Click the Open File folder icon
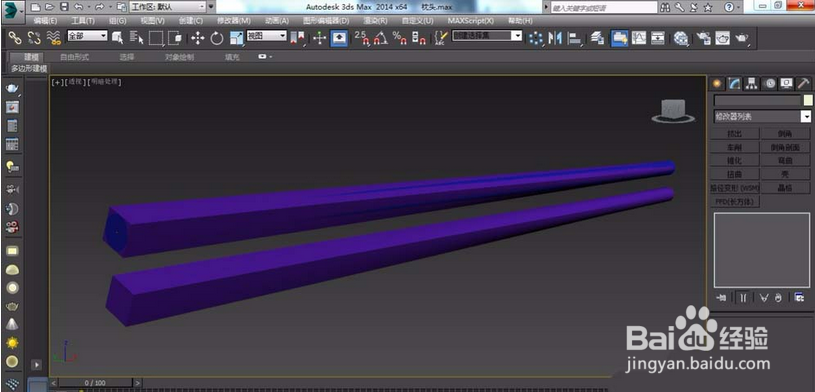Screen dimensions: 815x392 (50, 7)
